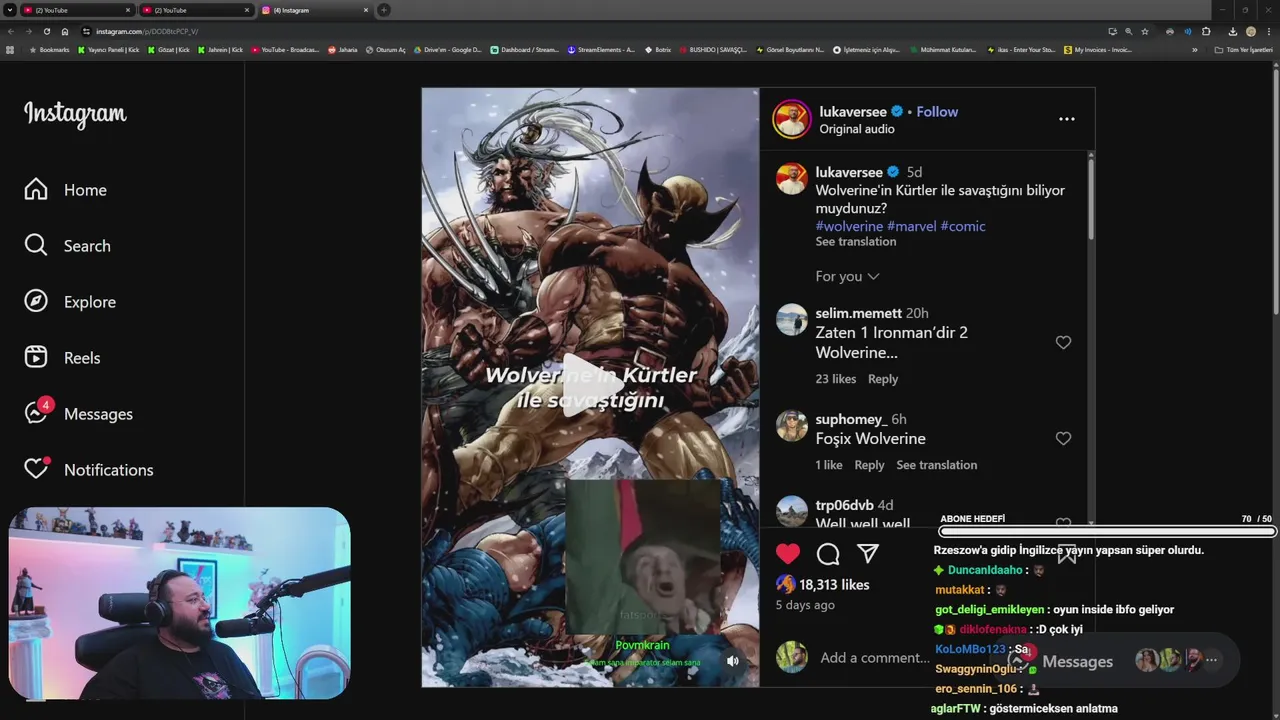View 23 likes on selim.memett comment
The image size is (1280, 720).
836,379
